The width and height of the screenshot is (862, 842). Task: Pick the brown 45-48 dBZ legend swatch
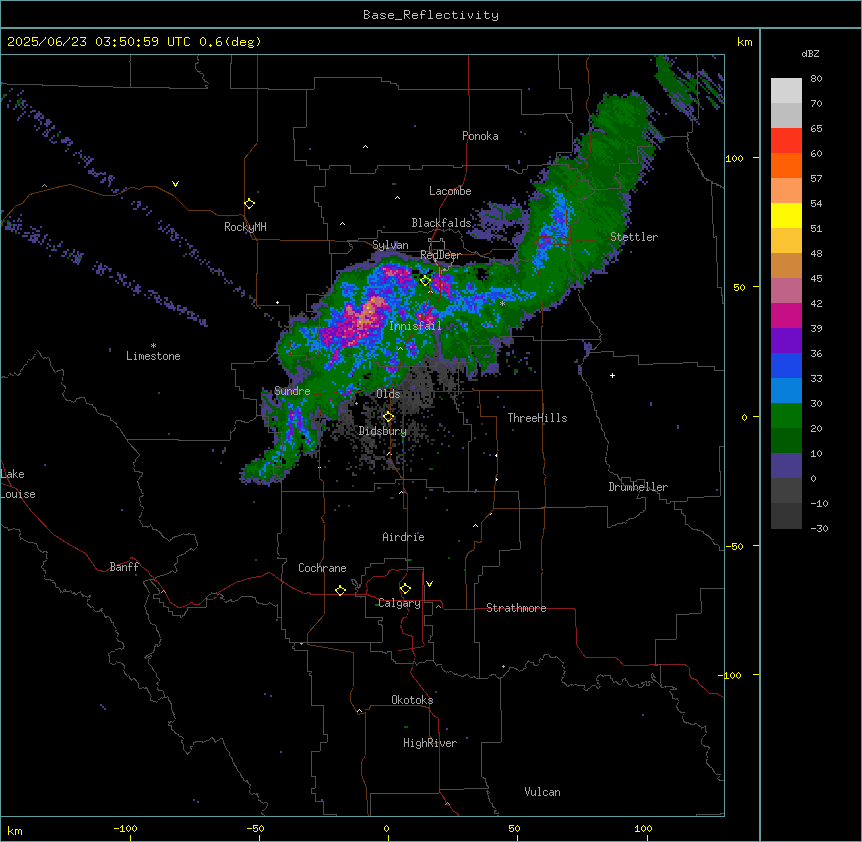pyautogui.click(x=786, y=265)
